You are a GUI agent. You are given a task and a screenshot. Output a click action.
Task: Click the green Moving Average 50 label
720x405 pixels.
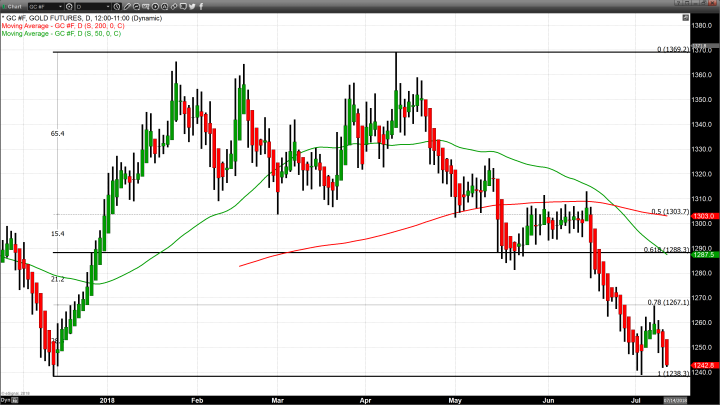[x=60, y=34]
